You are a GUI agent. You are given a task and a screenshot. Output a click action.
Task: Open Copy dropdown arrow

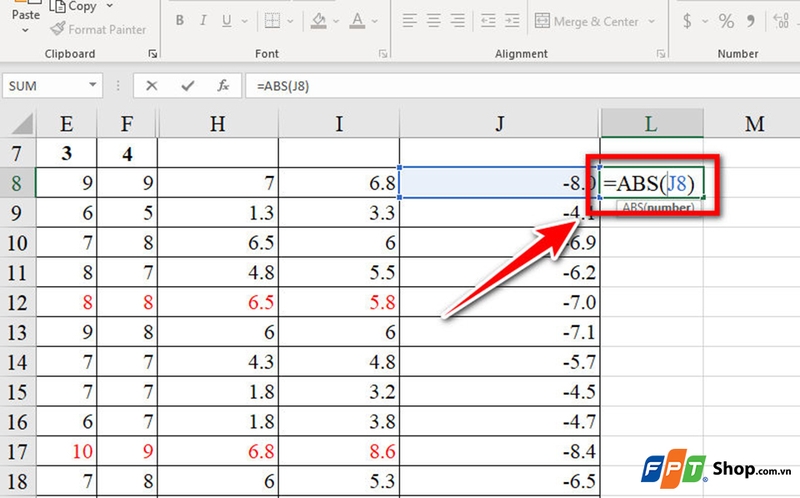tap(110, 6)
